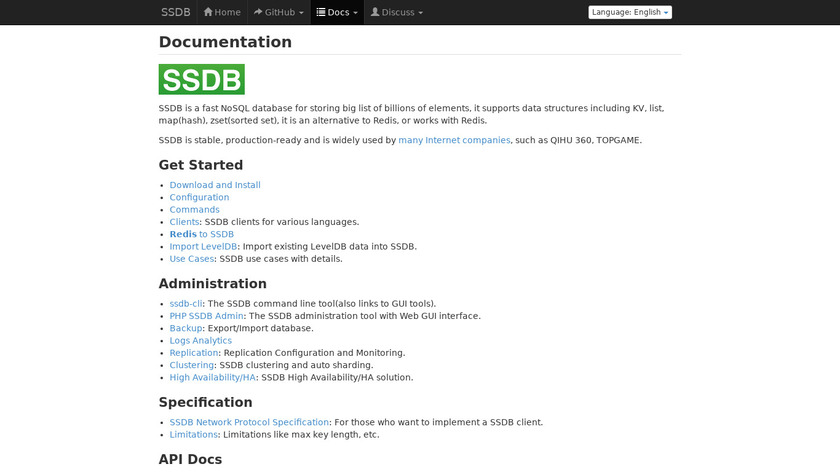
Task: Open the Language: English selector
Action: coord(630,12)
